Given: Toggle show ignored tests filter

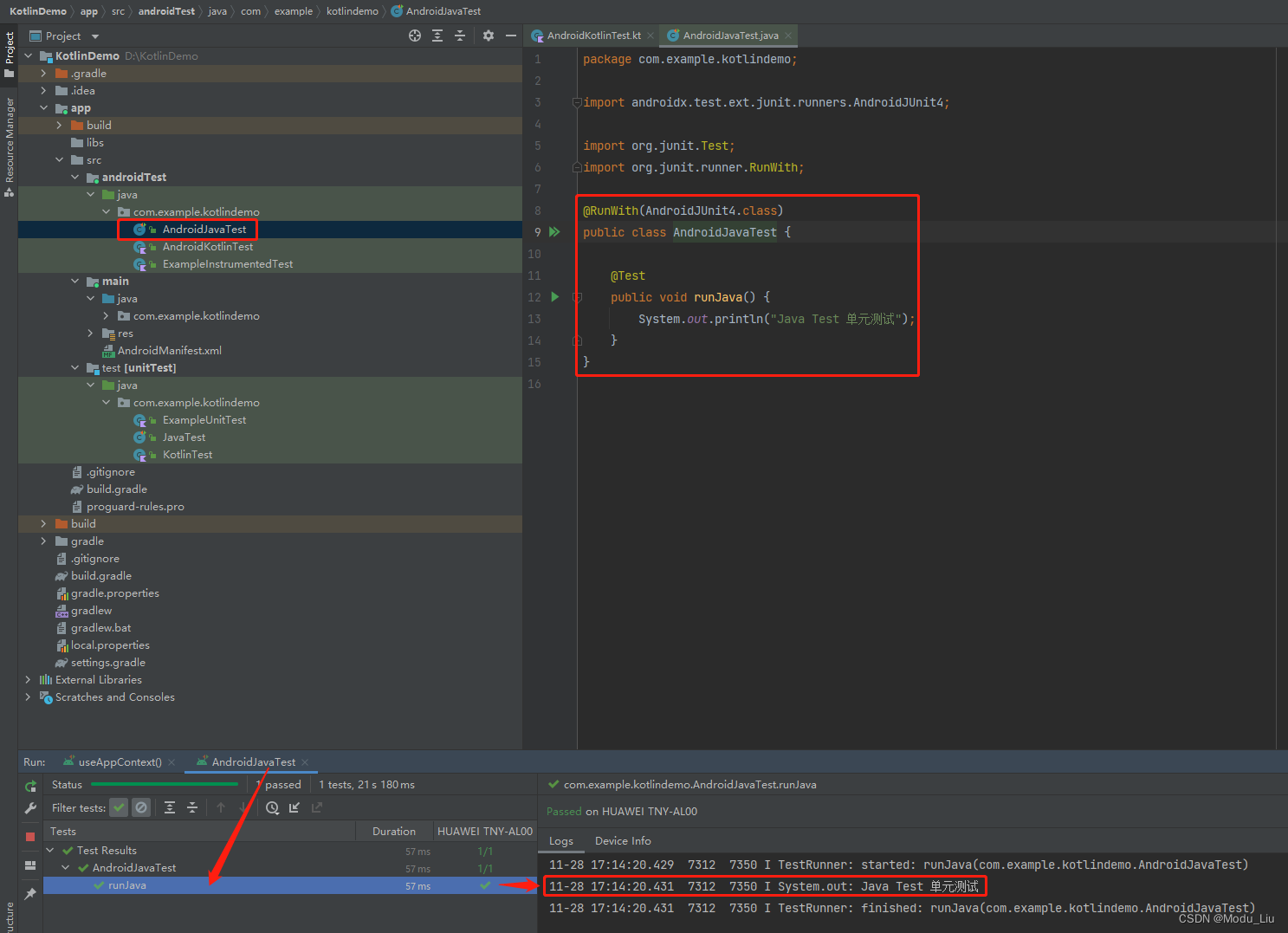Looking at the screenshot, I should 141,807.
